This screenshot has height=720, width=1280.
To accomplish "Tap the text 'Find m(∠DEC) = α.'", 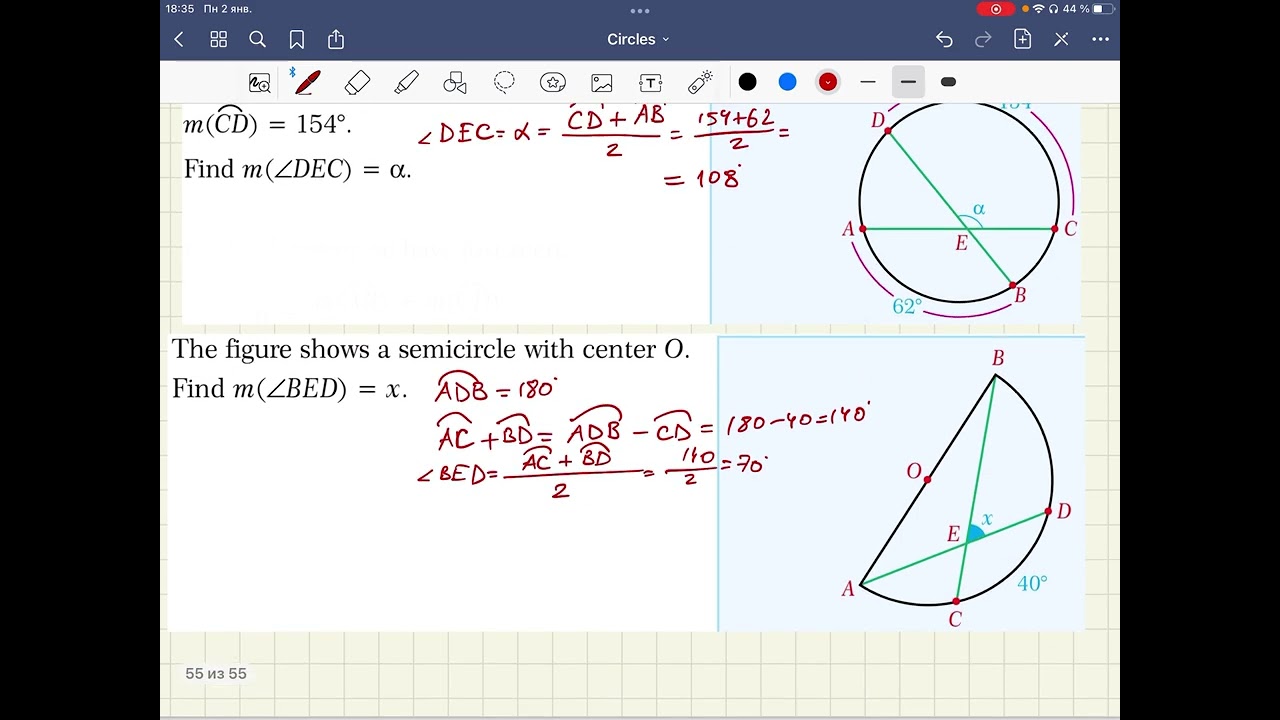I will 297,169.
